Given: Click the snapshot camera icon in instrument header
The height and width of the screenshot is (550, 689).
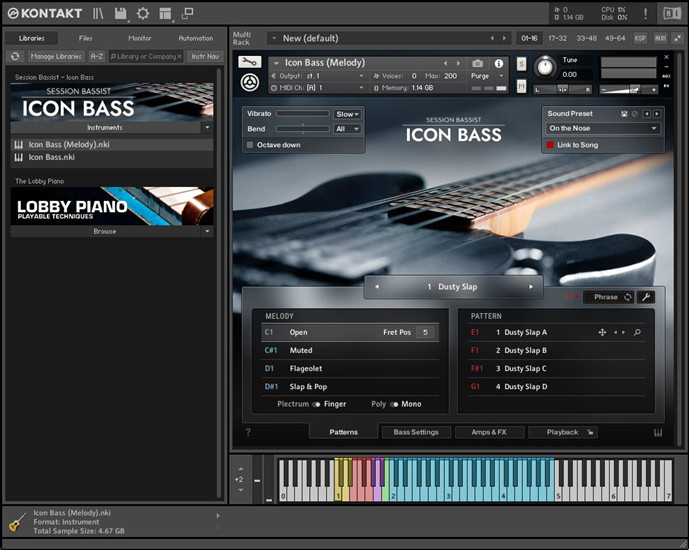Looking at the screenshot, I should point(477,63).
